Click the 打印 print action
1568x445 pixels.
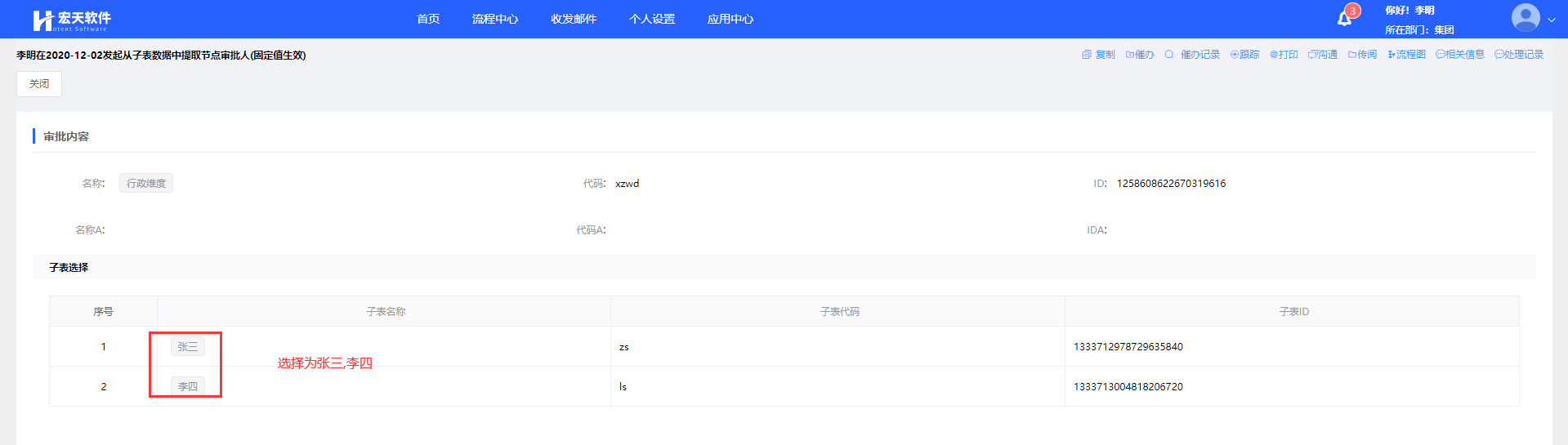pyautogui.click(x=1284, y=55)
